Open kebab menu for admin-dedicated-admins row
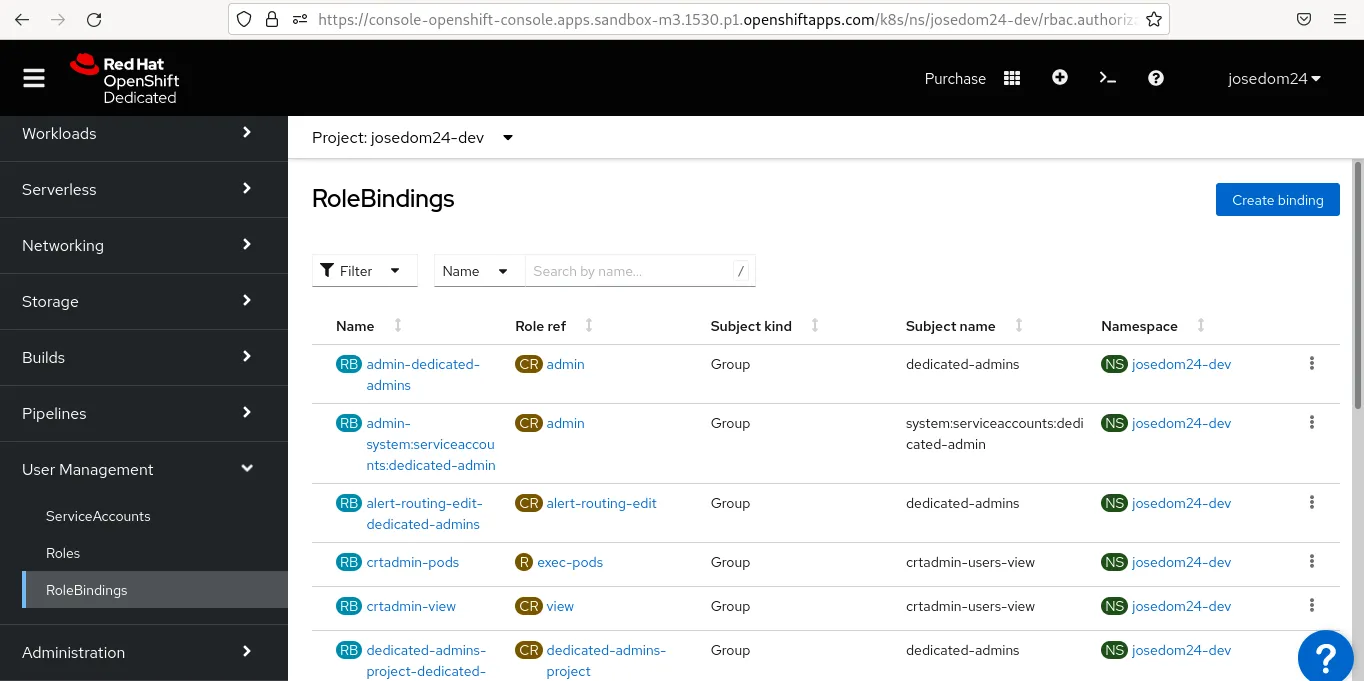 tap(1311, 364)
